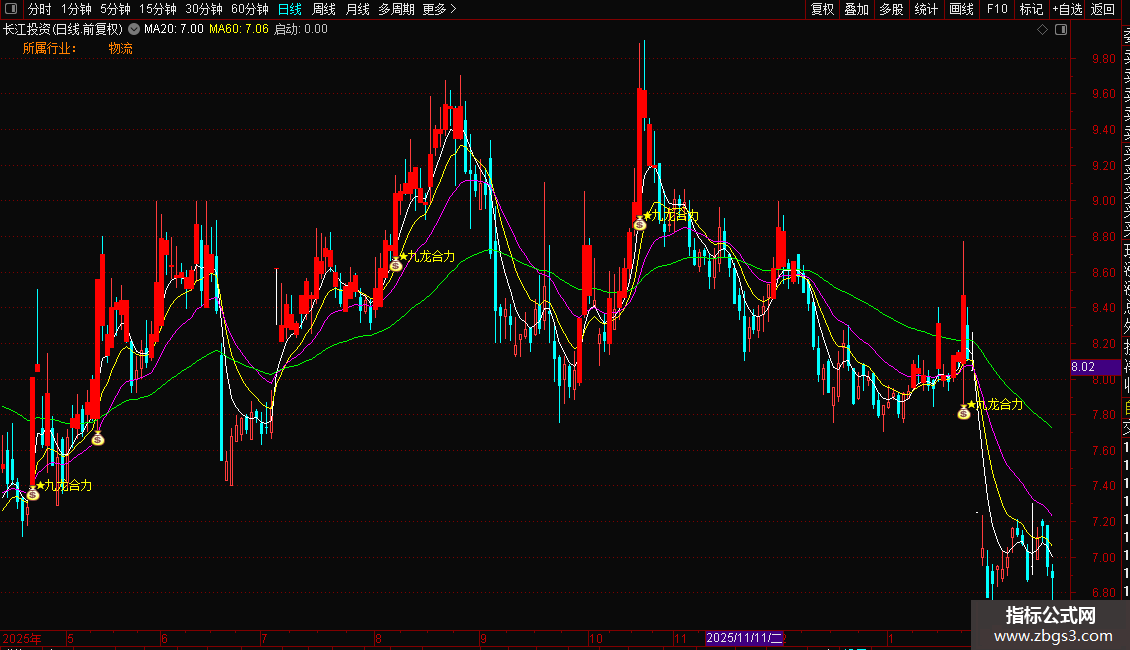Click the 统计 statistics button

(926, 9)
